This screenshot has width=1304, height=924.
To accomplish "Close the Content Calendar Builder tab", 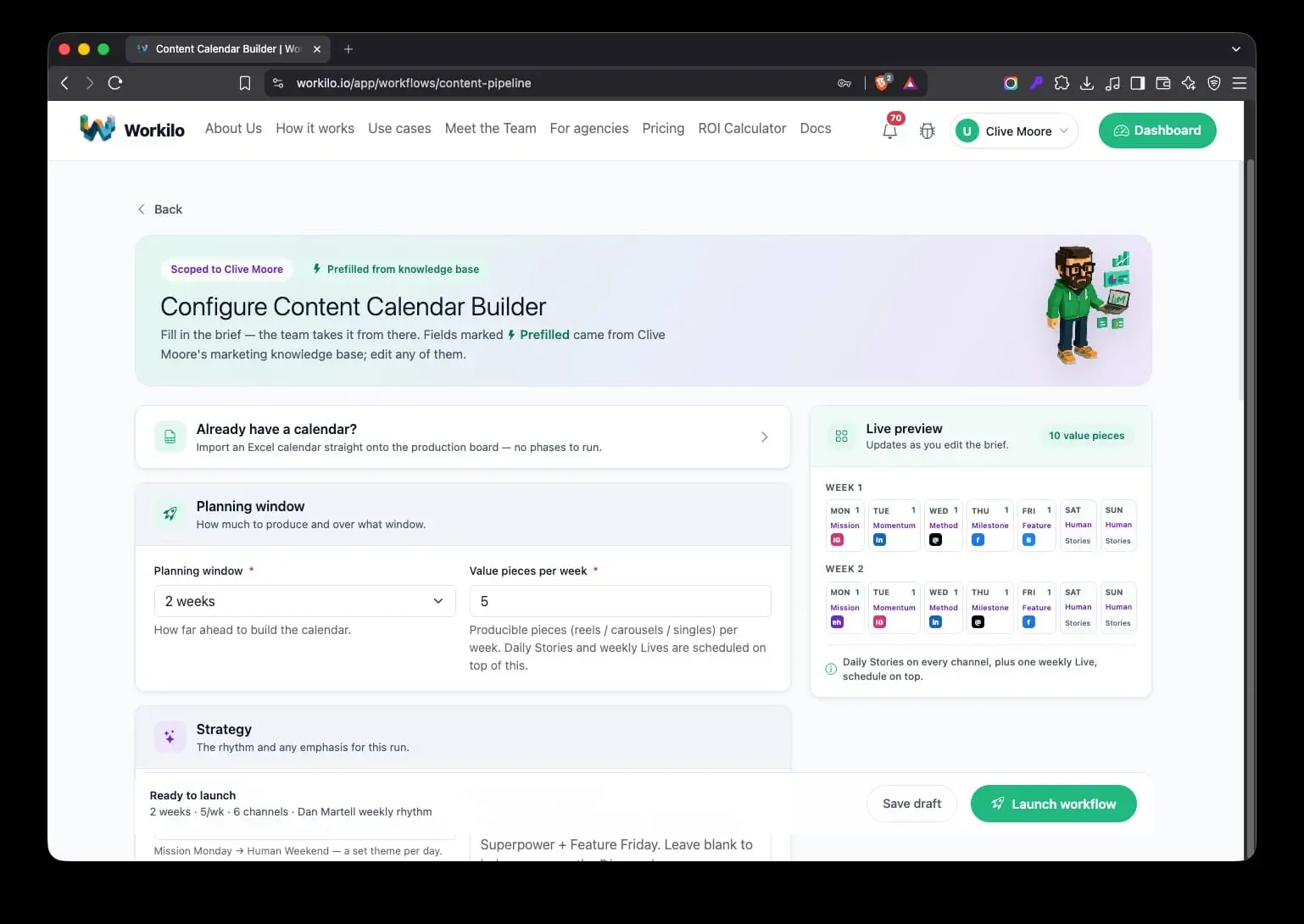I will pyautogui.click(x=317, y=49).
